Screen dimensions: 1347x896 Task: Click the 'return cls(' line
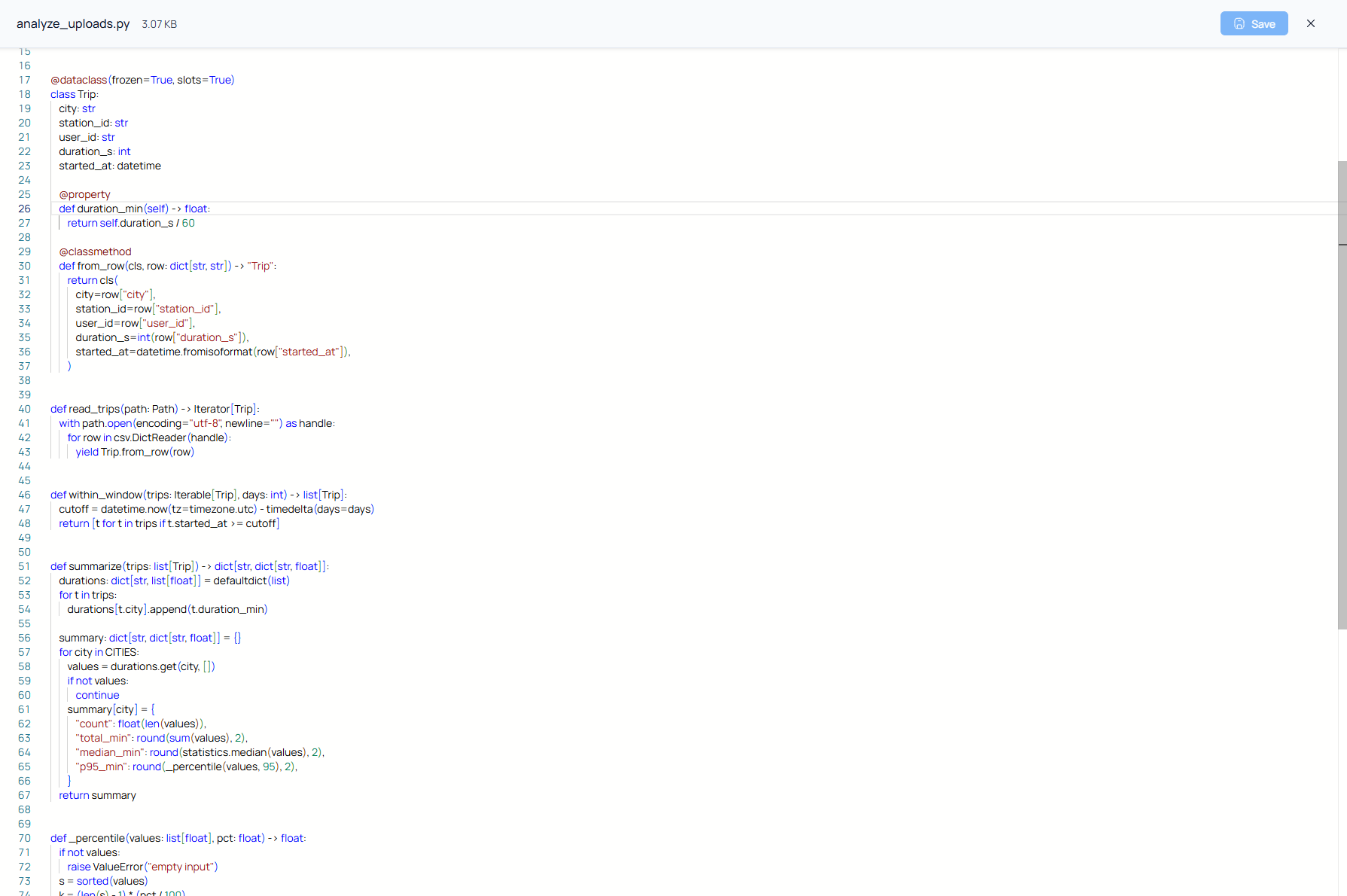(x=93, y=280)
